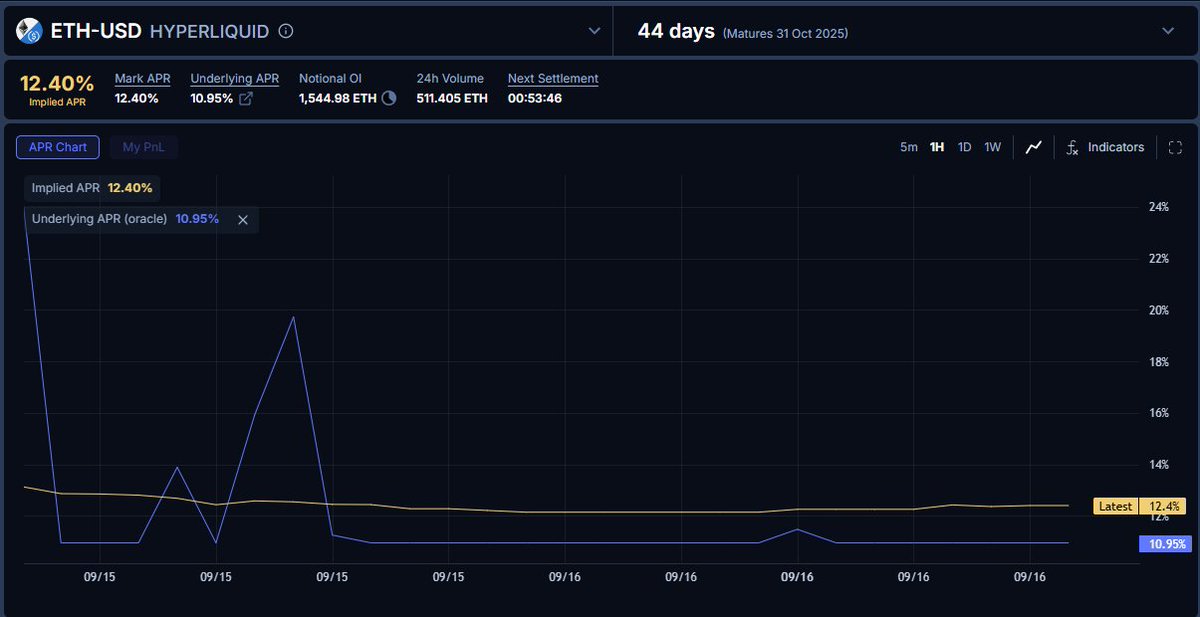This screenshot has height=617, width=1200.
Task: Open the market selector dropdown
Action: 595,30
